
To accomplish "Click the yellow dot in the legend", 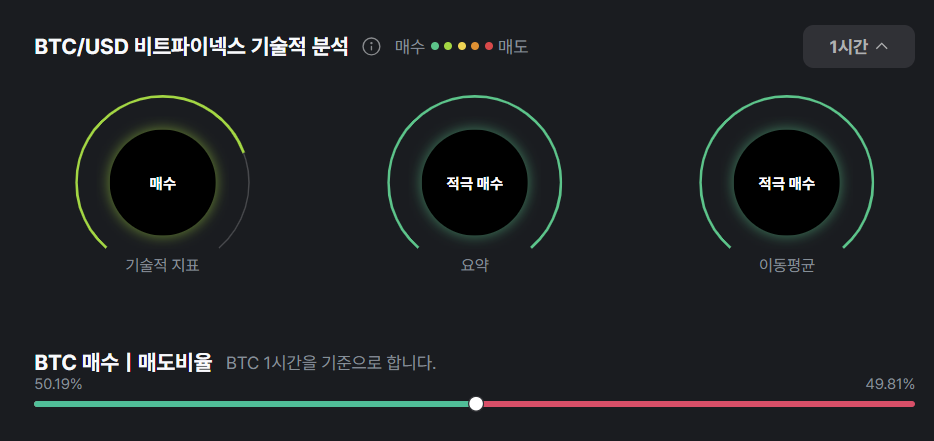I will coord(462,46).
